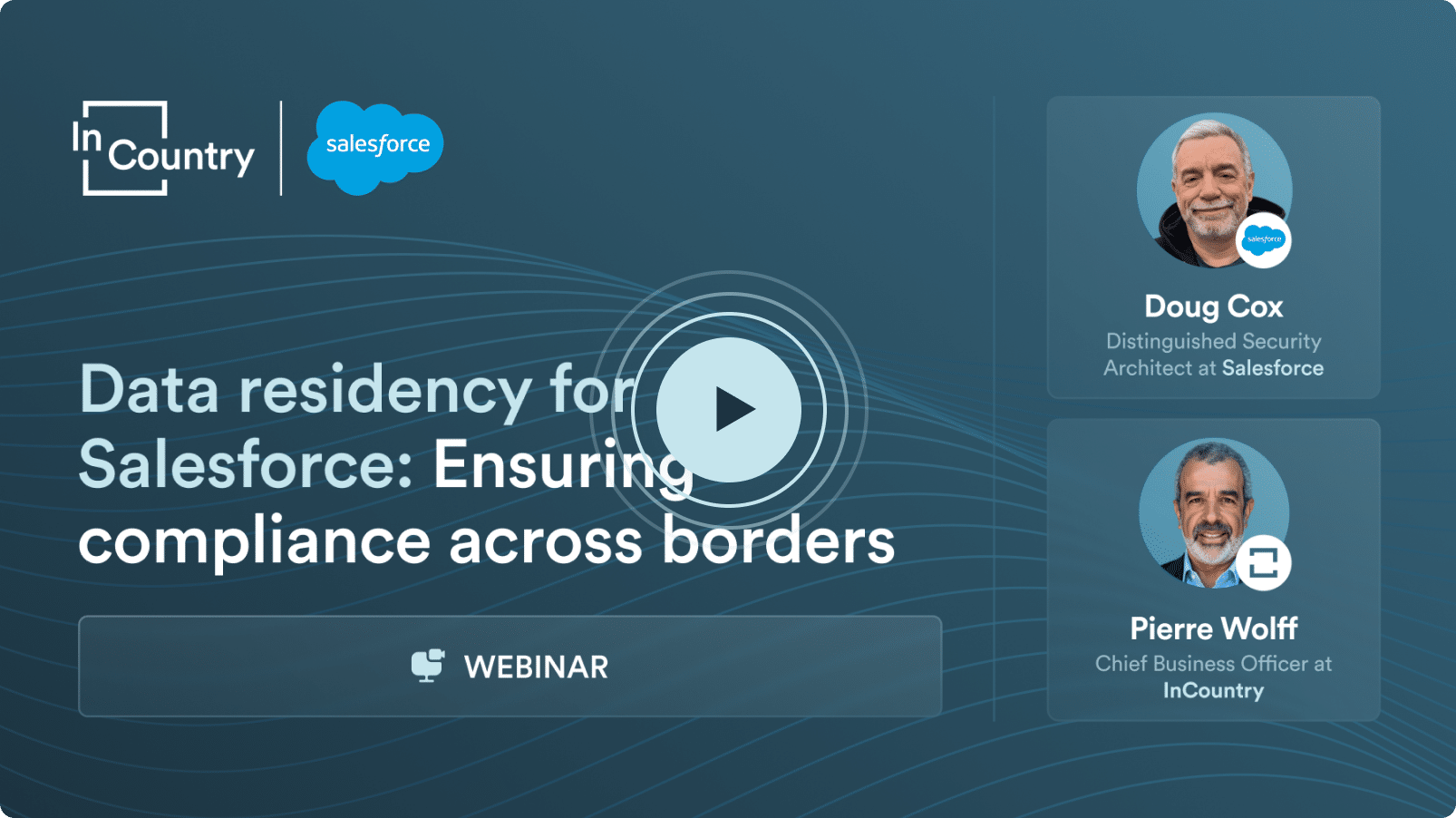This screenshot has height=818, width=1456.
Task: Click the Chief Business Officer subtitle
Action: [x=1213, y=663]
